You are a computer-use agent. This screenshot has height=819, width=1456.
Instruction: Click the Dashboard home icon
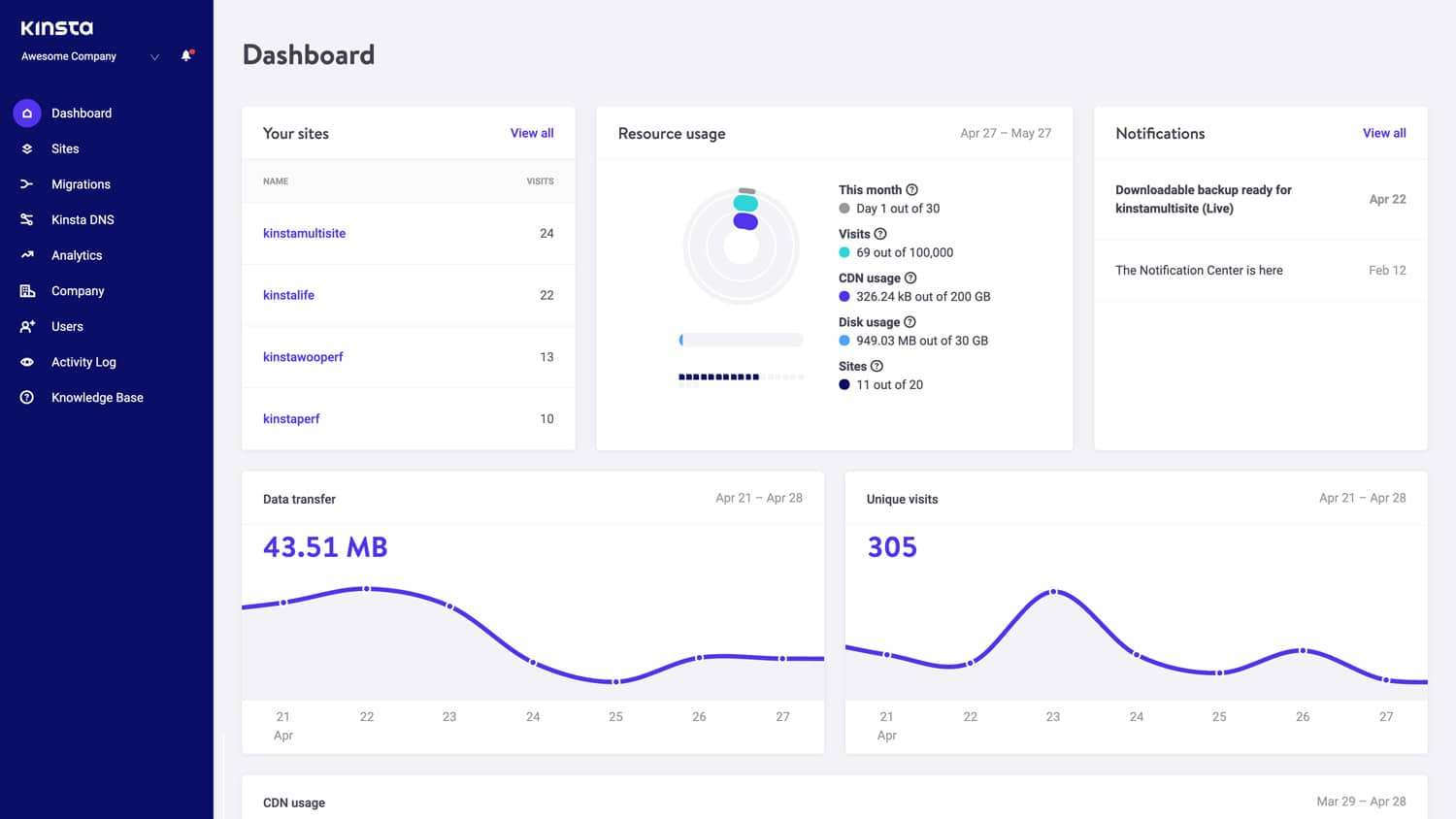tap(27, 114)
